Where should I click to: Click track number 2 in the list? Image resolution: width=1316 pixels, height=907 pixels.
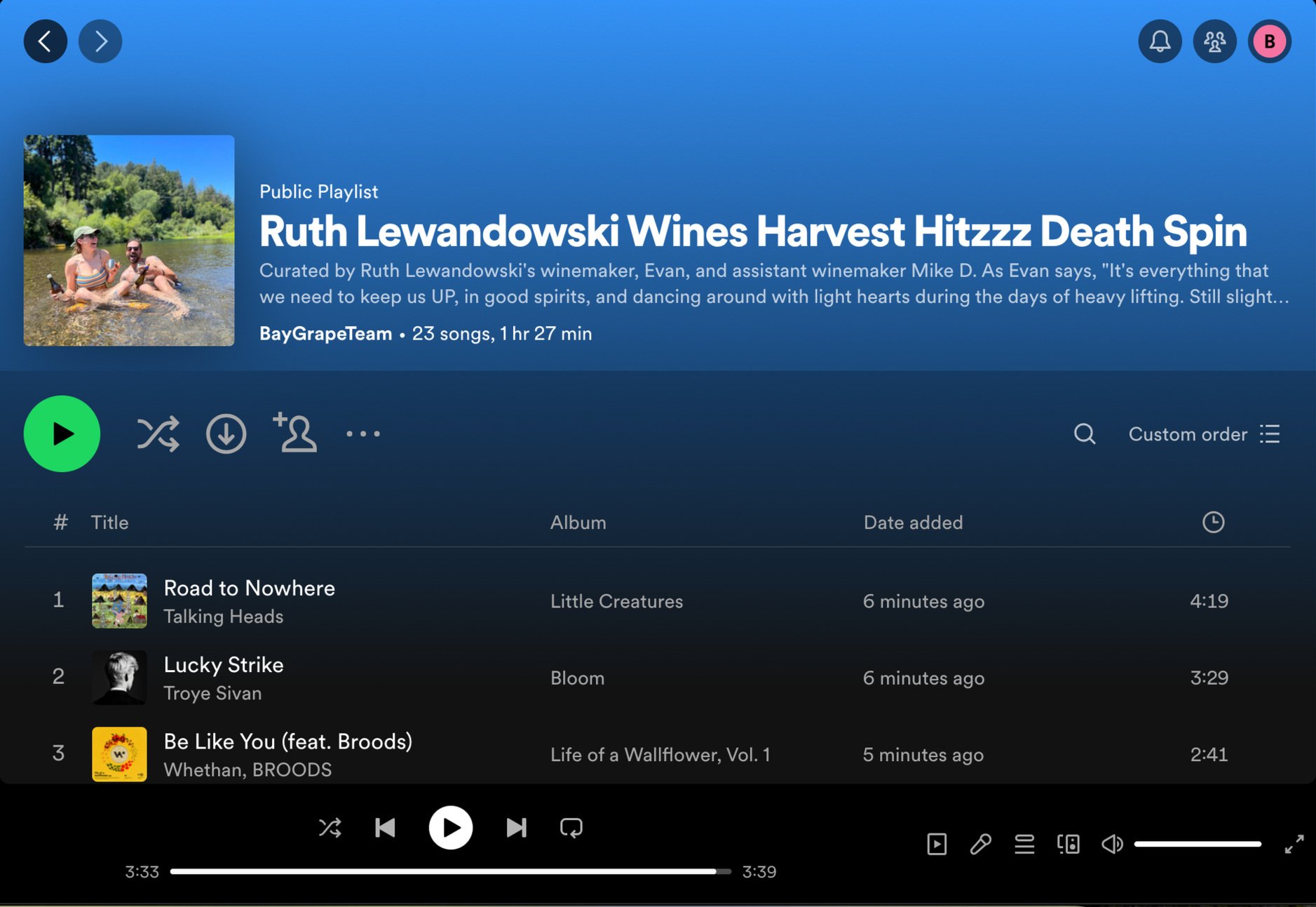click(58, 676)
